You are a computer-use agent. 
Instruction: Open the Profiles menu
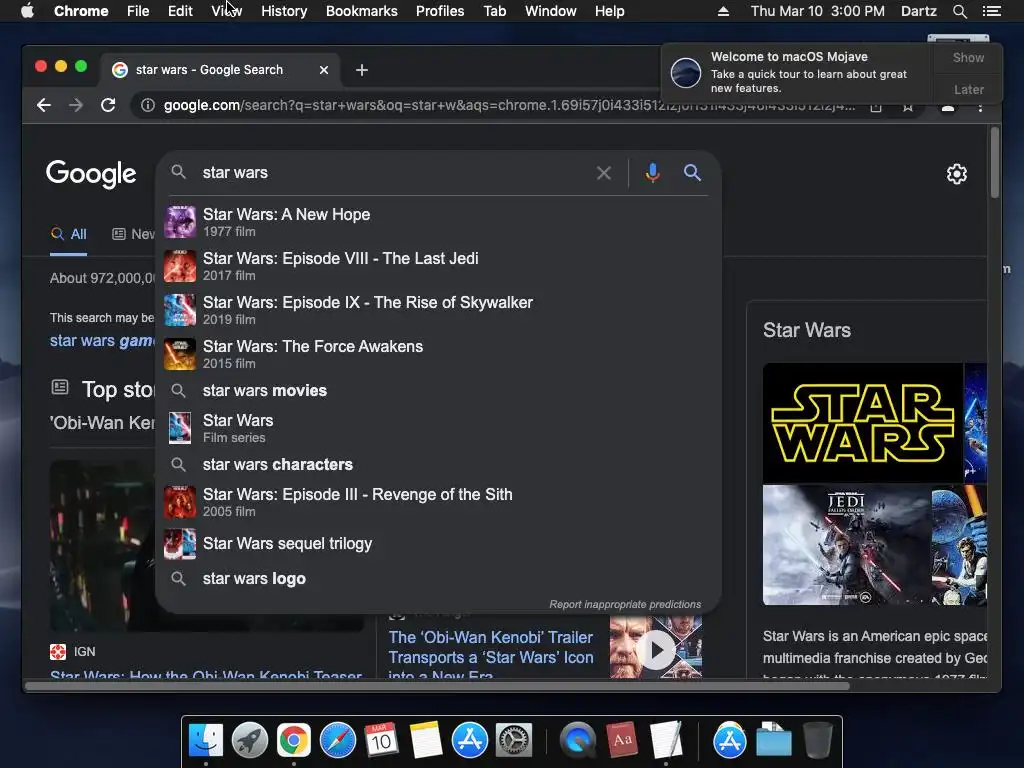pyautogui.click(x=440, y=11)
